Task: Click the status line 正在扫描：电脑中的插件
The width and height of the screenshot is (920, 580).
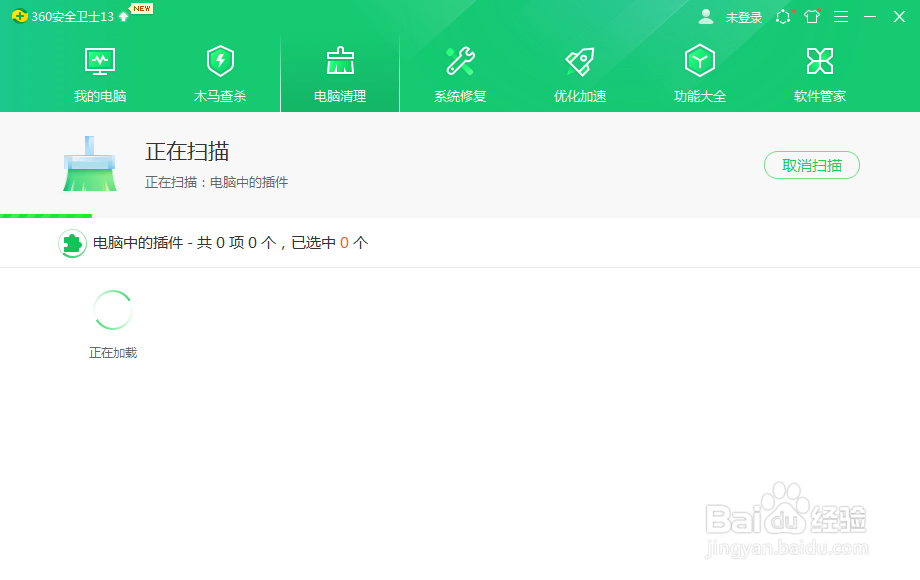Action: pyautogui.click(x=217, y=182)
